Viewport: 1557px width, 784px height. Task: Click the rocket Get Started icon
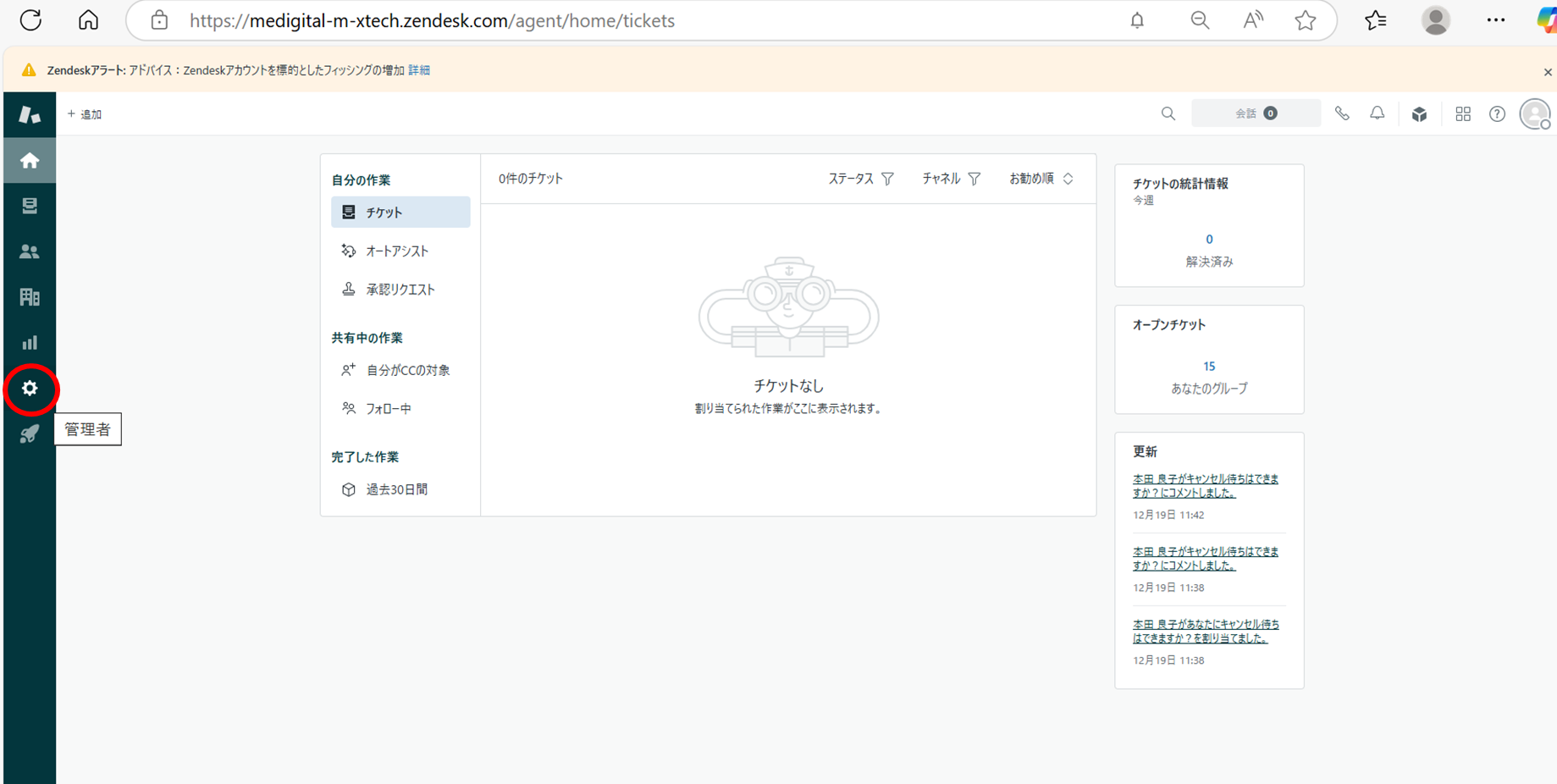[x=30, y=434]
